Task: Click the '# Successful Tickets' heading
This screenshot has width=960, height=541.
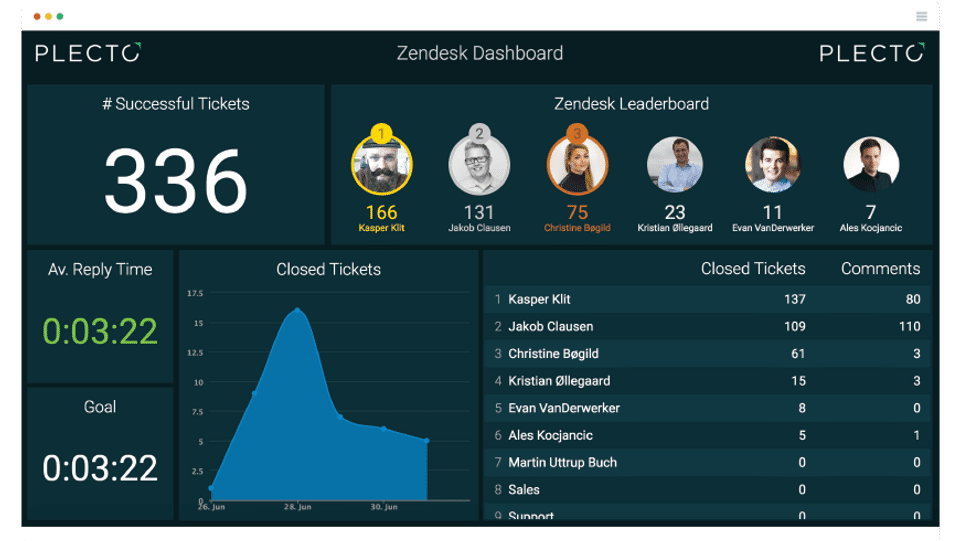Action: tap(176, 104)
